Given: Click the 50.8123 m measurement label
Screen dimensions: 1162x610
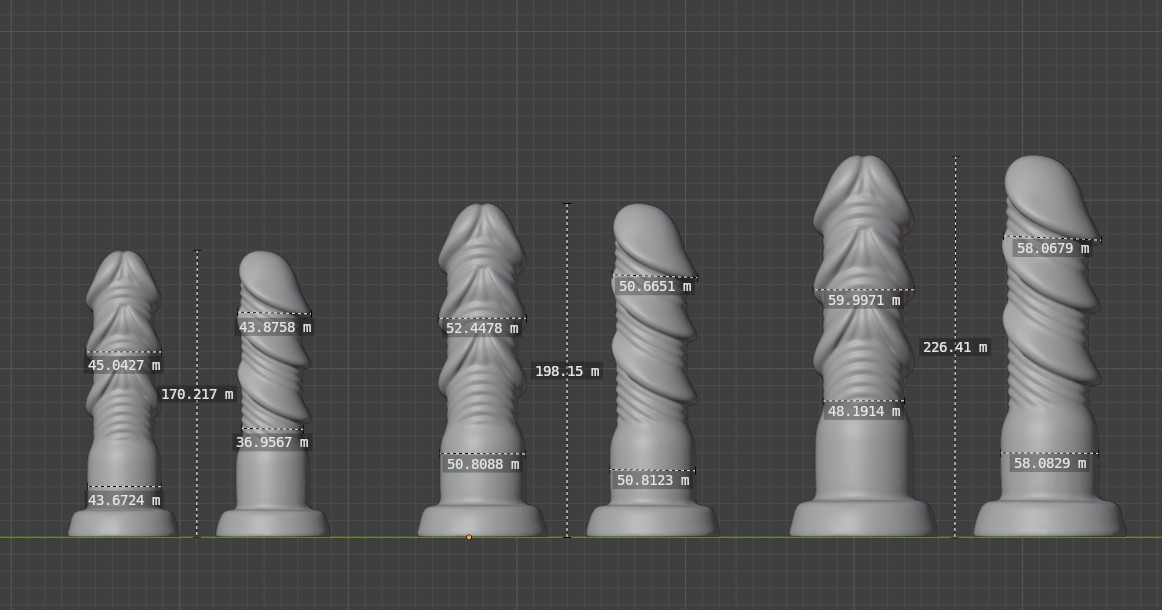Looking at the screenshot, I should [653, 480].
